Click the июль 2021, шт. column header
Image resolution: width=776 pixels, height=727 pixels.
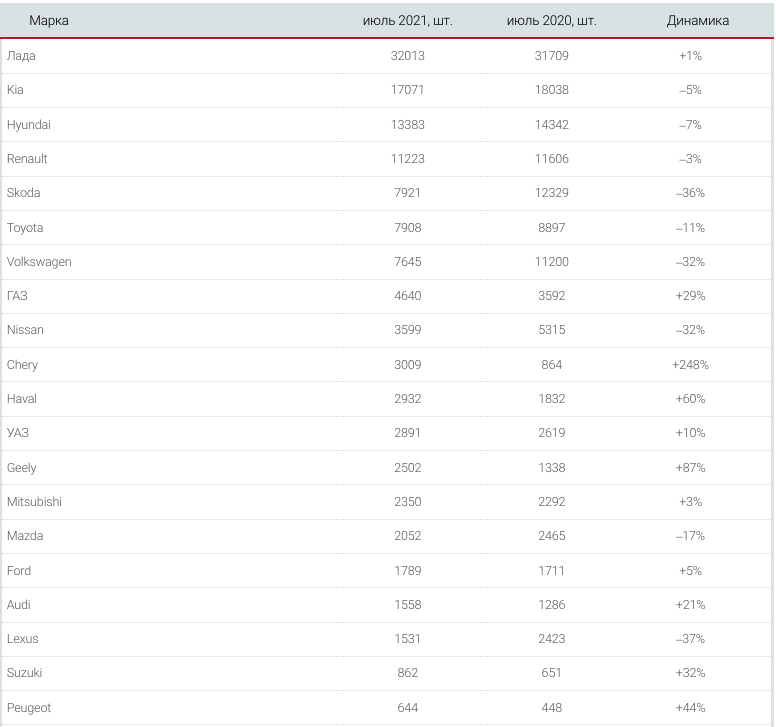point(407,20)
